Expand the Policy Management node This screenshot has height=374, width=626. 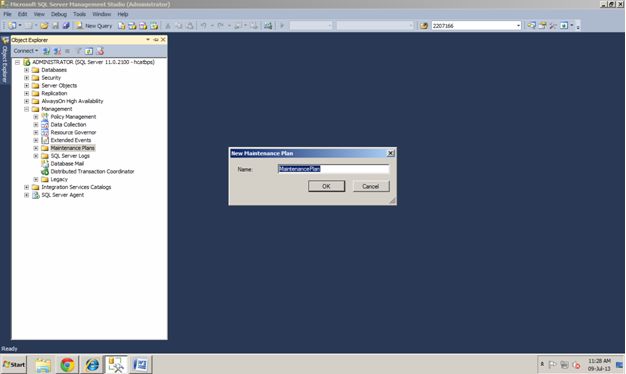(x=36, y=117)
